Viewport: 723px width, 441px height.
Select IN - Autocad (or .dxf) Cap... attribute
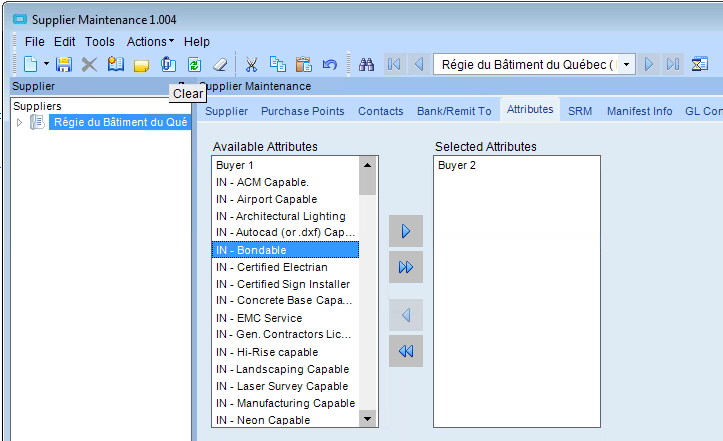pos(285,232)
